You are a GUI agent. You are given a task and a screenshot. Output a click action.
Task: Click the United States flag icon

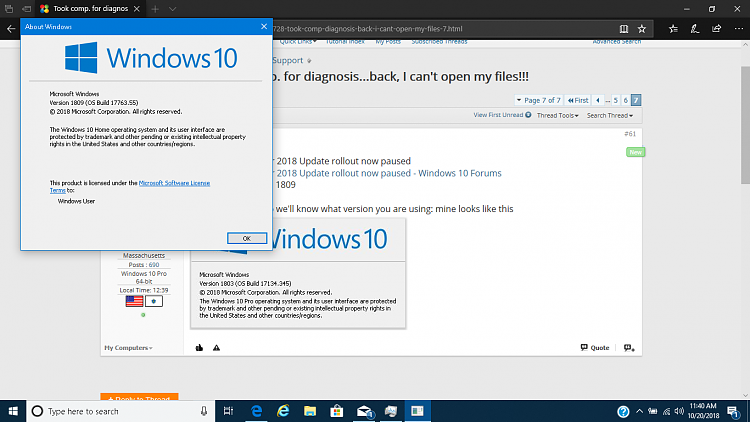[134, 301]
